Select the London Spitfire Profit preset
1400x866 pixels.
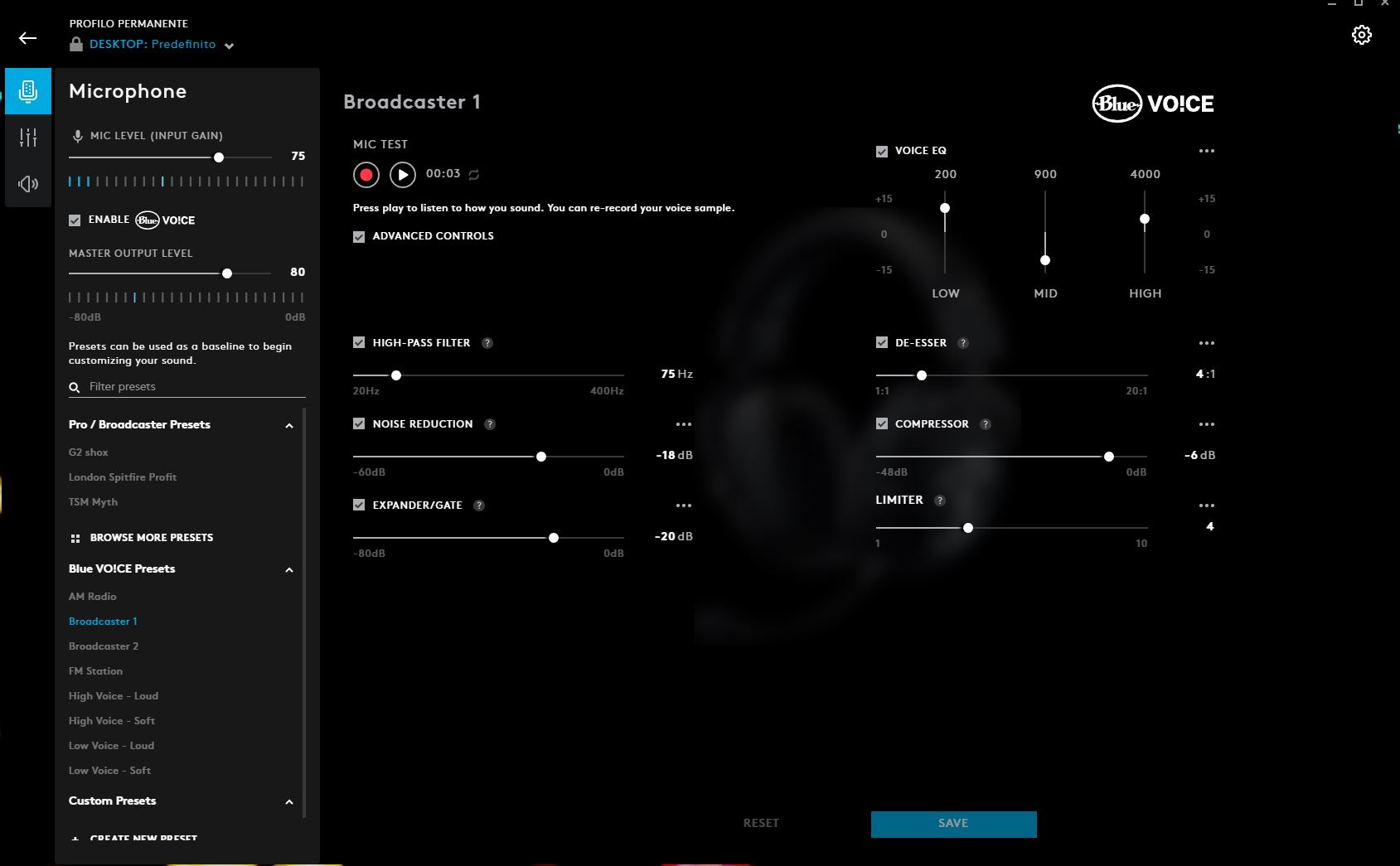click(123, 477)
